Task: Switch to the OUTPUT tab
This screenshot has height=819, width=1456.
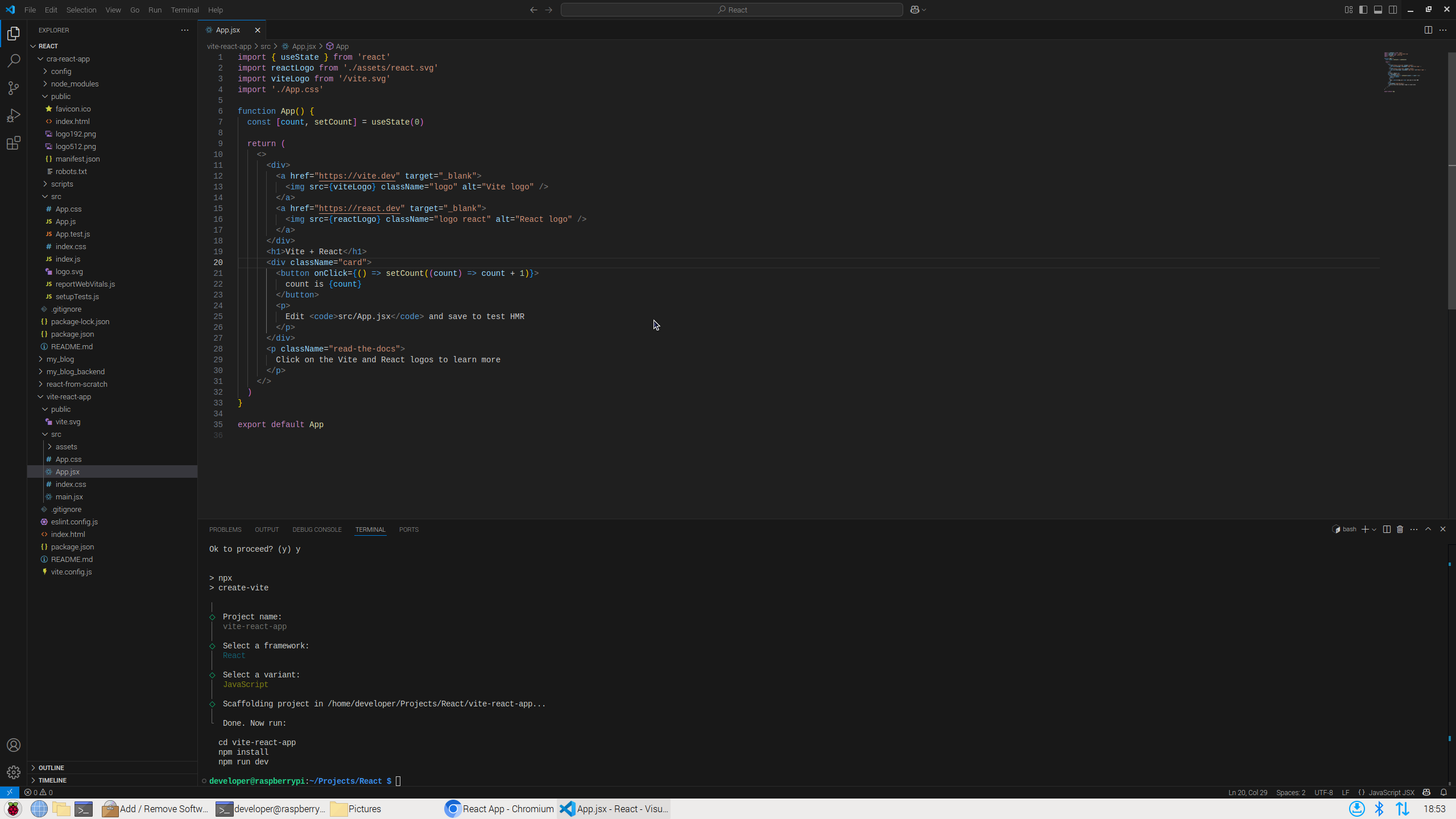Action: [267, 530]
